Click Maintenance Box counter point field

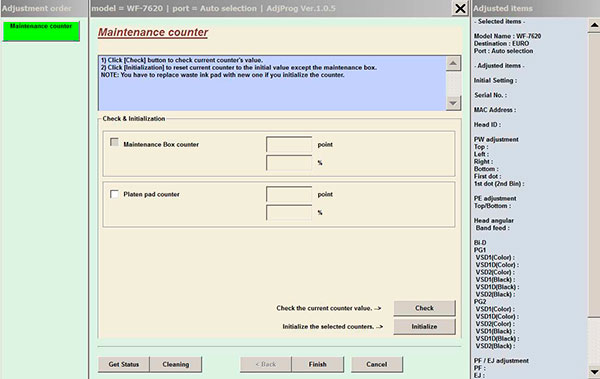coord(289,144)
